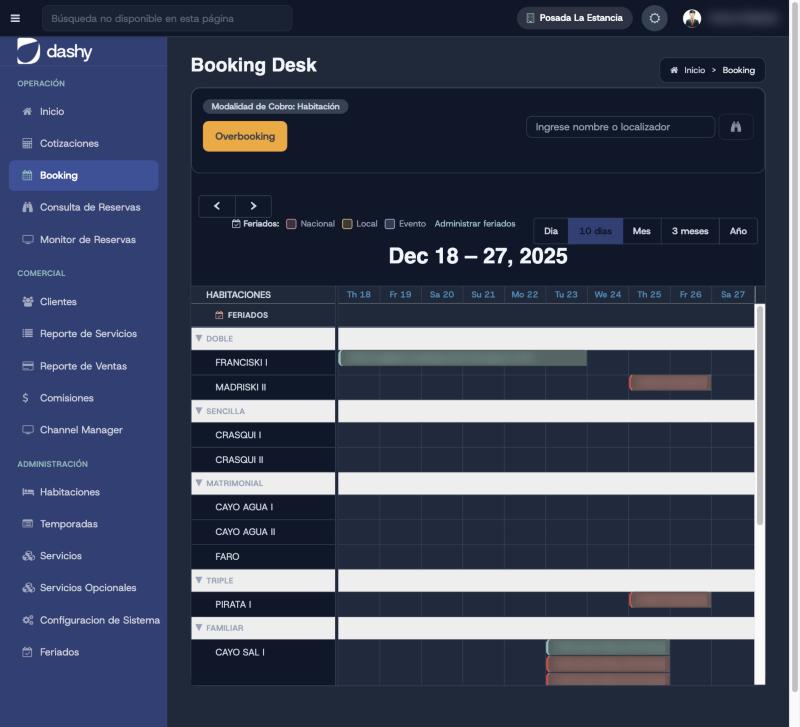Click the Reporte de Servicios list icon
Viewport: 800px width, 727px height.
(x=28, y=334)
